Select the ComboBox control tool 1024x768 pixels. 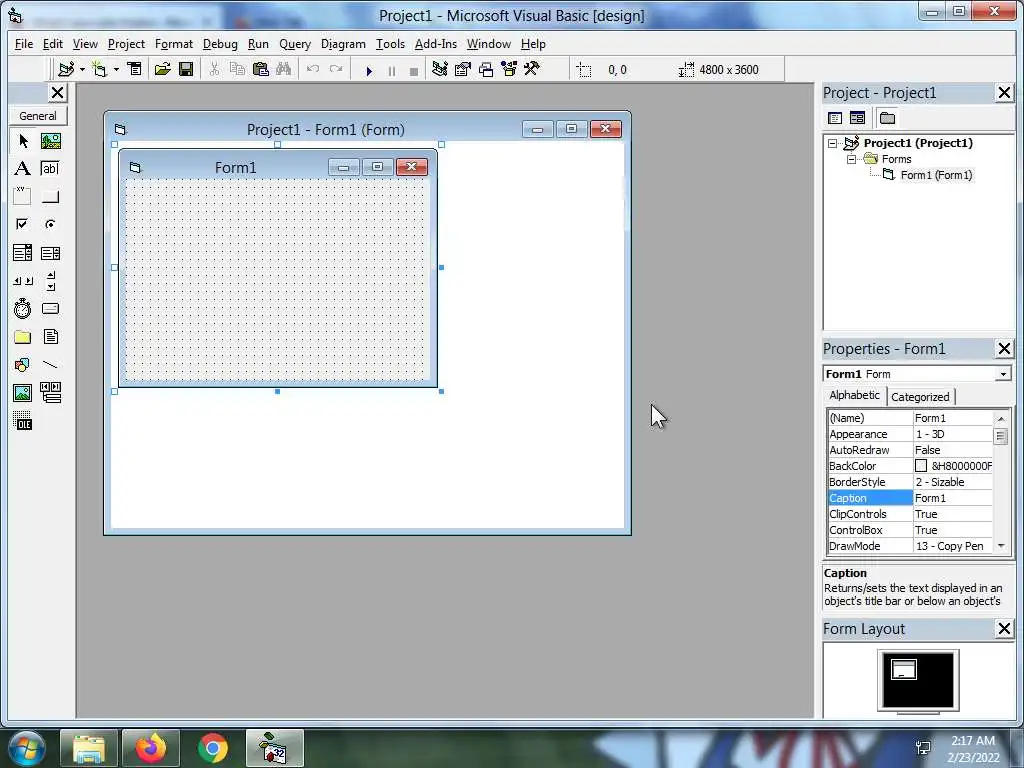pyautogui.click(x=23, y=253)
